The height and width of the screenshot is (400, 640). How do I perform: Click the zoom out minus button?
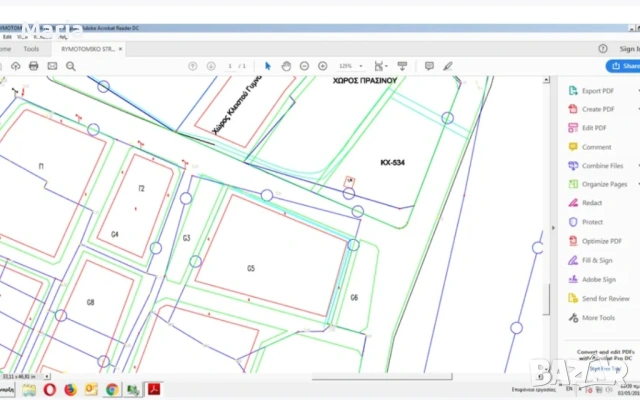[305, 66]
